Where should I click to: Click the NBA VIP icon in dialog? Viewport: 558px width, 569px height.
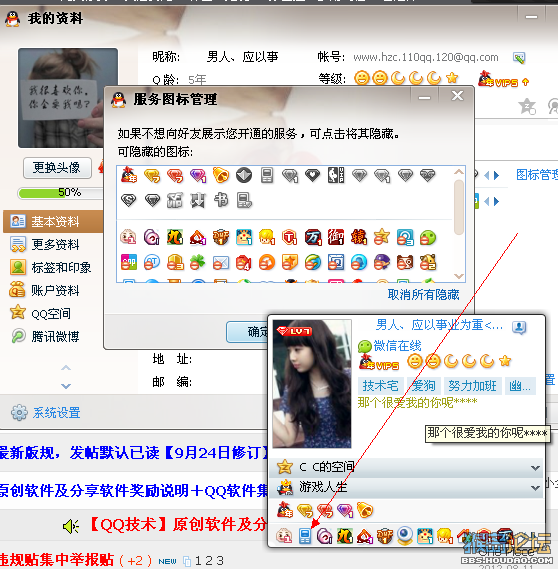click(x=336, y=175)
